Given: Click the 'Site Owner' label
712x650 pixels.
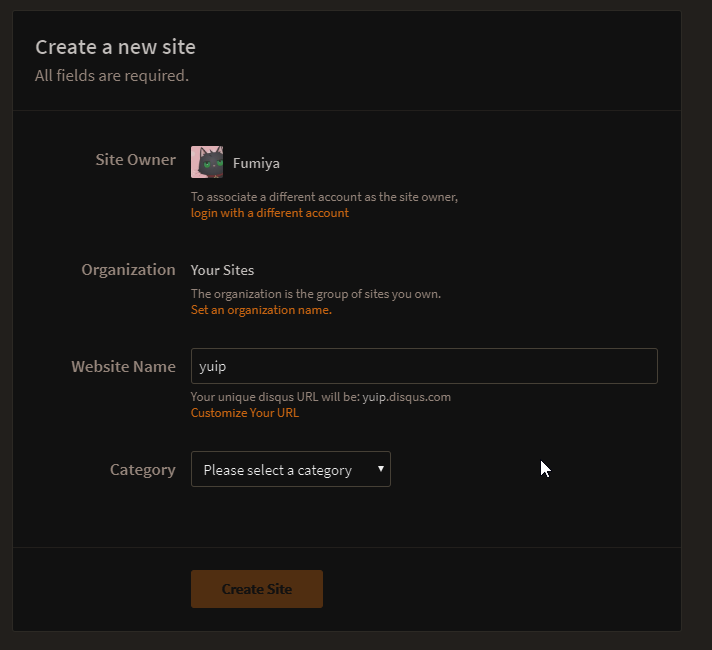Looking at the screenshot, I should click(135, 160).
